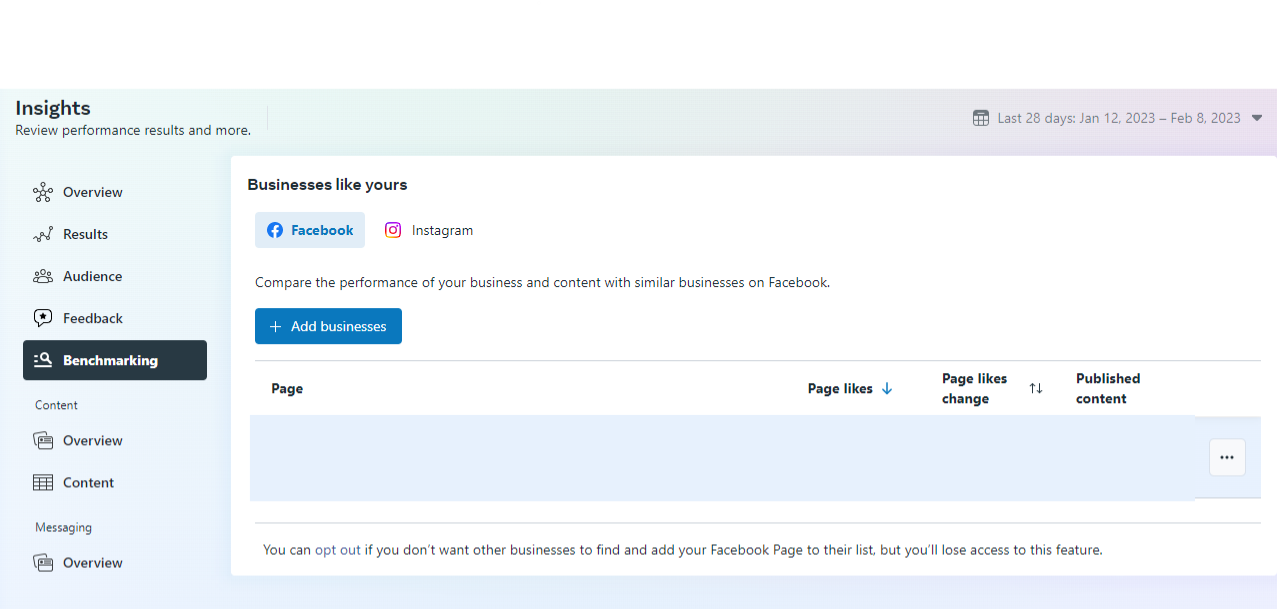Image resolution: width=1277 pixels, height=609 pixels.
Task: Sort by Page likes descending arrow
Action: [x=887, y=389]
